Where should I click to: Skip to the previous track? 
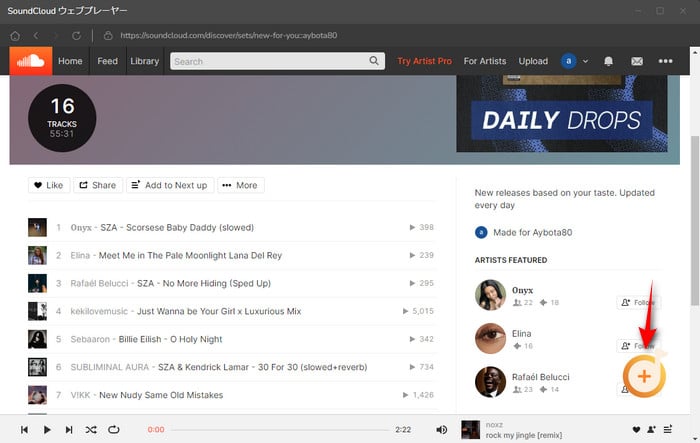(24, 430)
